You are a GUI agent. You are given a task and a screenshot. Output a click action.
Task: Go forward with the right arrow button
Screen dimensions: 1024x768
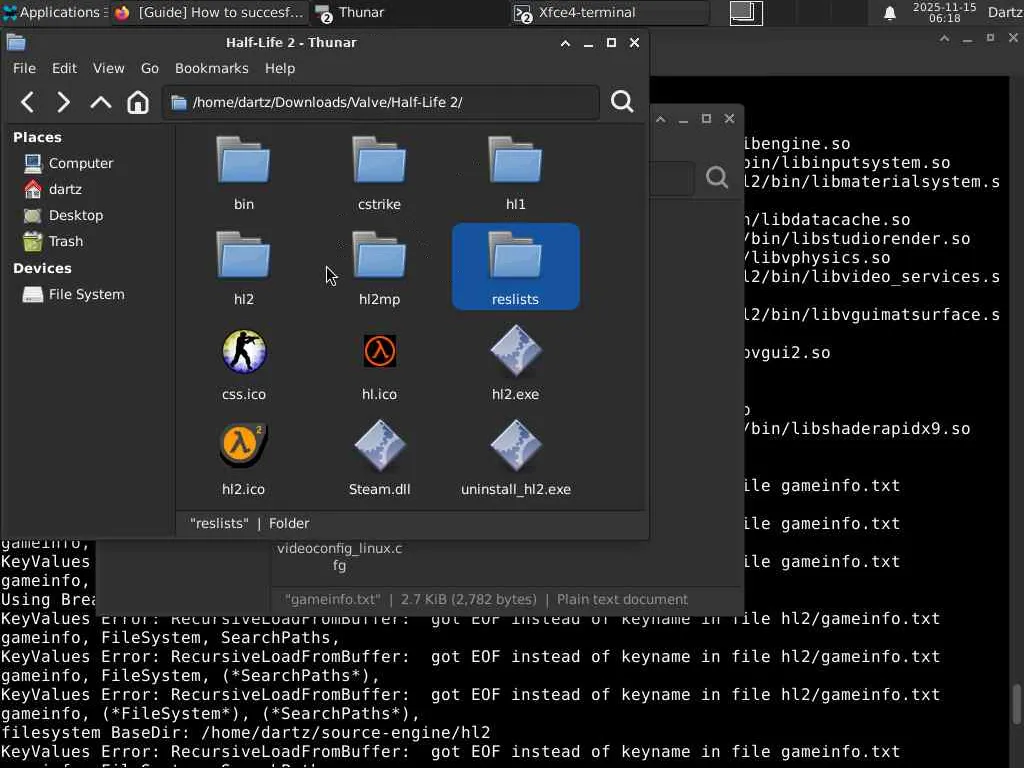[63, 102]
